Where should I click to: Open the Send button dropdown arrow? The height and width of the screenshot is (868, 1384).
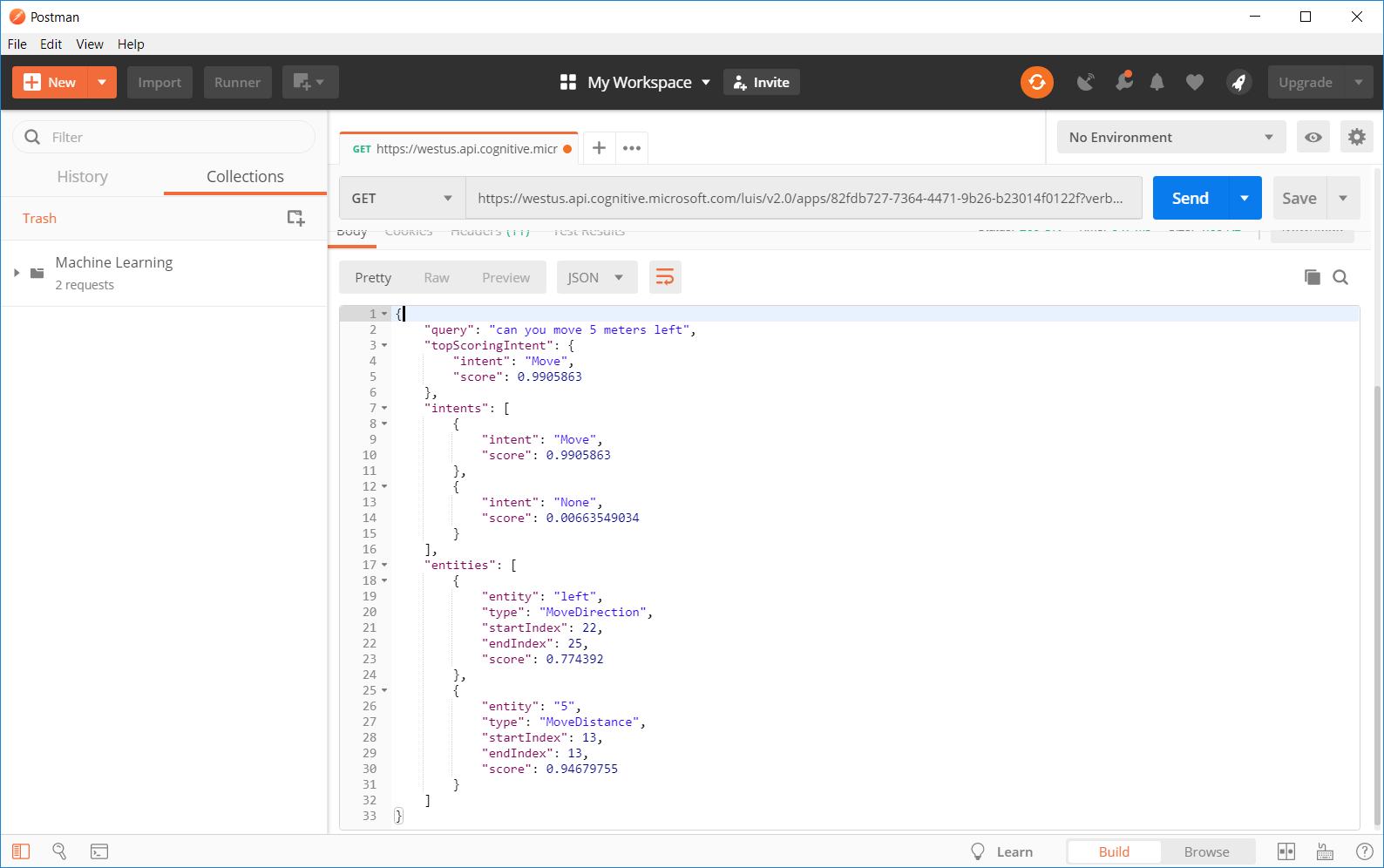point(1245,198)
